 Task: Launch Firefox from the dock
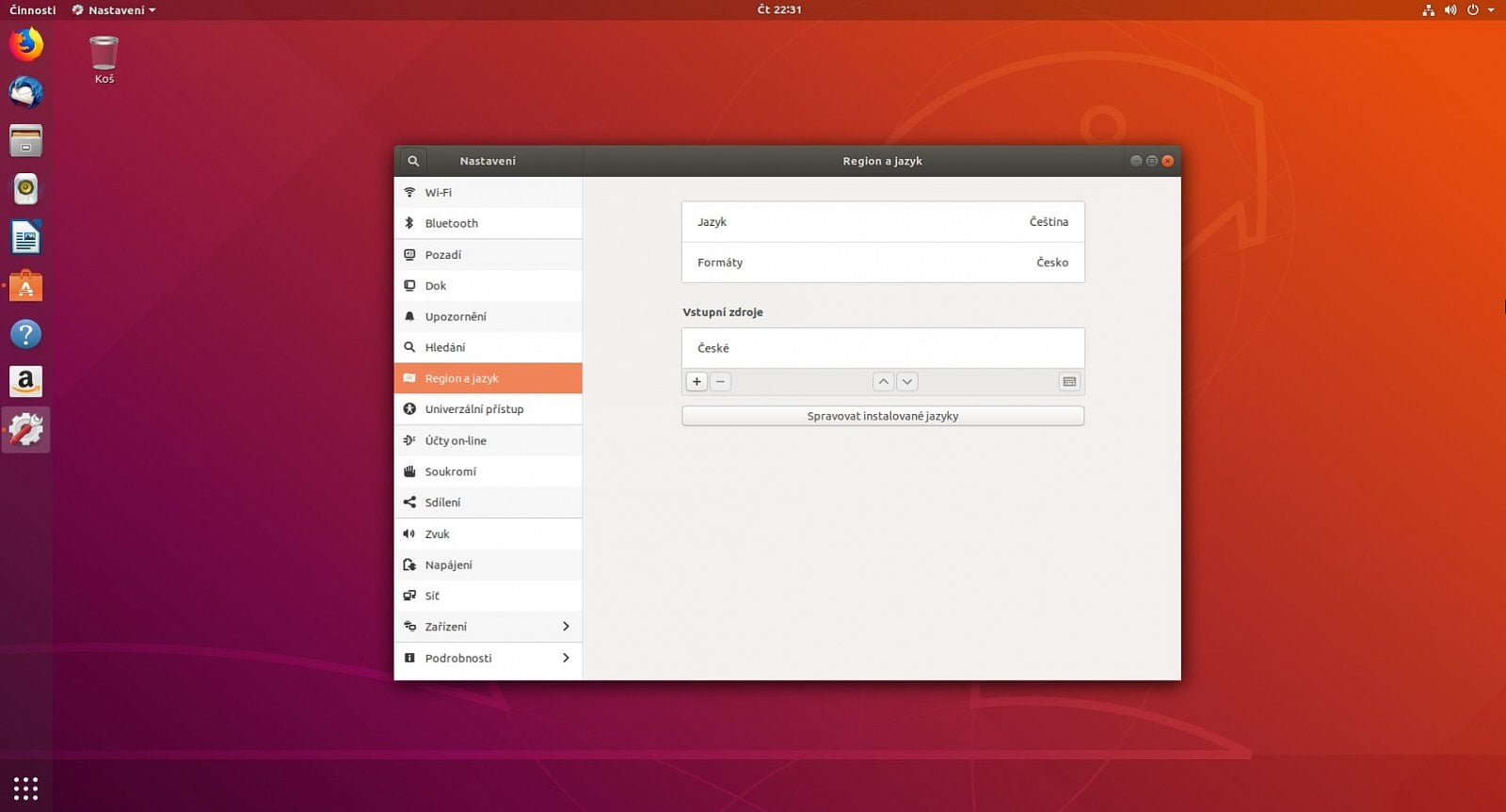pyautogui.click(x=25, y=44)
